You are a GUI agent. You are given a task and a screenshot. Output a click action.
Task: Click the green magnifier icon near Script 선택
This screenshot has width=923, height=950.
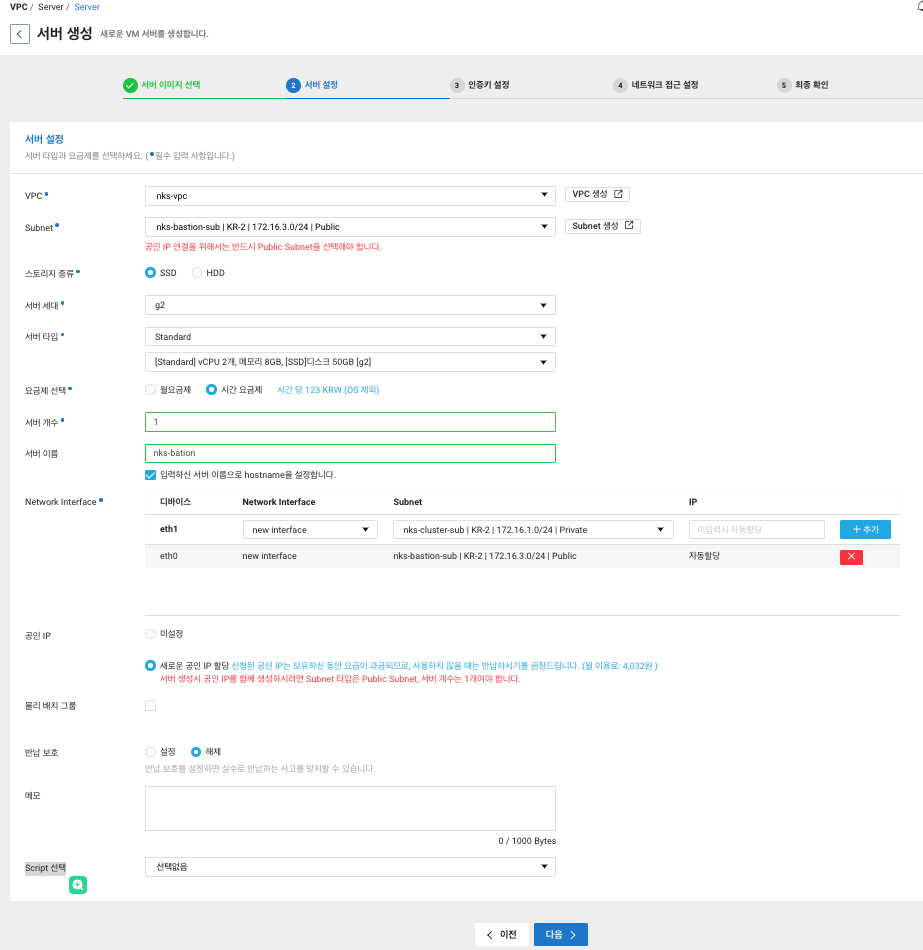coord(78,885)
